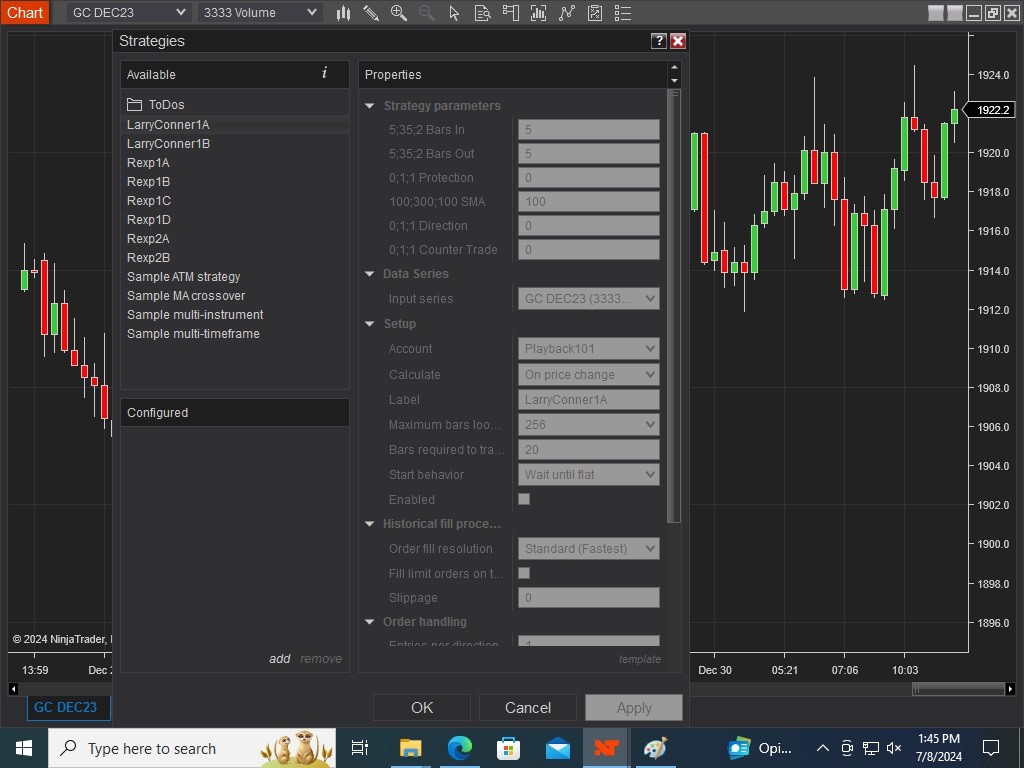This screenshot has height=768, width=1024.
Task: Collapse the Order handling section
Action: coord(370,622)
